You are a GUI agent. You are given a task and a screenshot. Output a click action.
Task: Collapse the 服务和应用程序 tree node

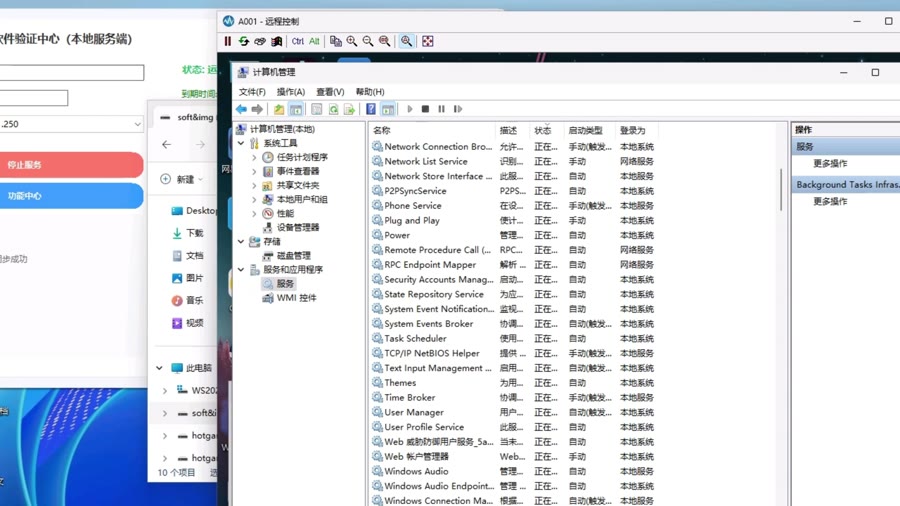[x=241, y=270]
